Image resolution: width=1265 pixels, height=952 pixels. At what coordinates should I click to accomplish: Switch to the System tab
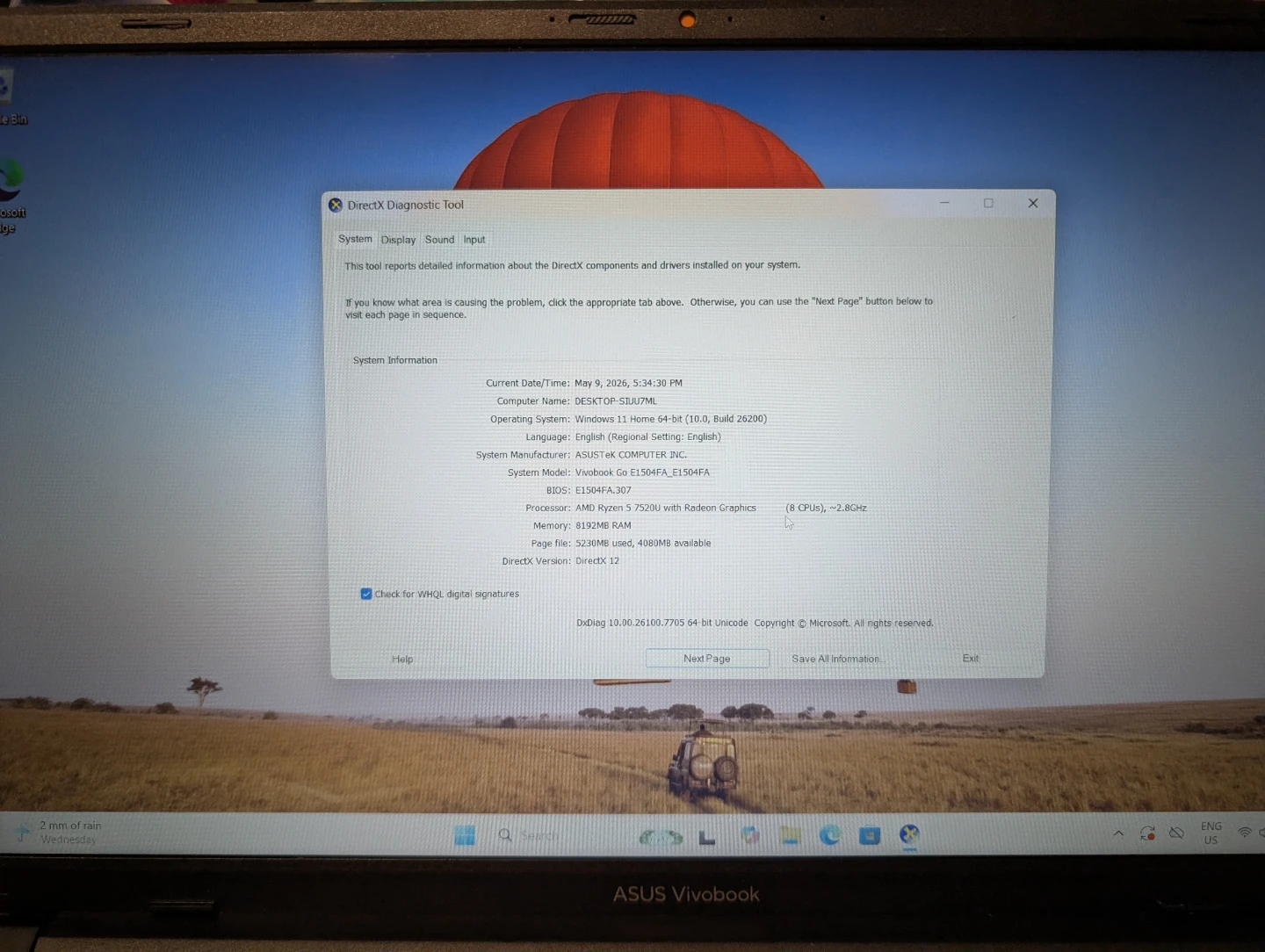click(x=355, y=239)
